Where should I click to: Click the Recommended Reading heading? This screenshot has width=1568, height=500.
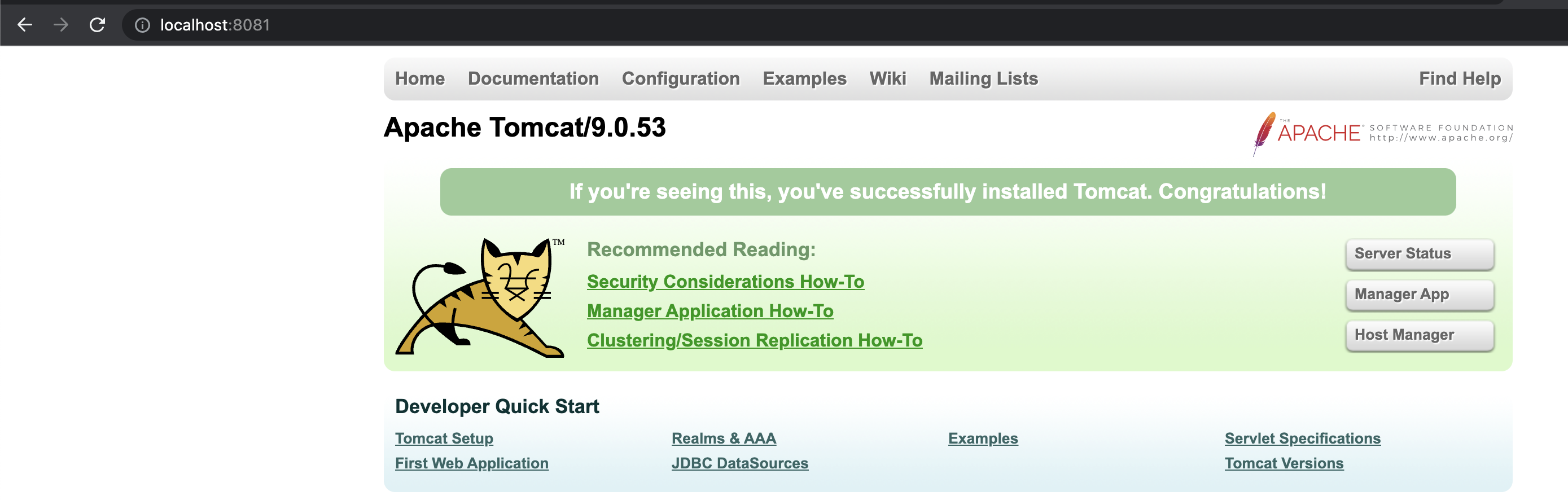tap(700, 249)
